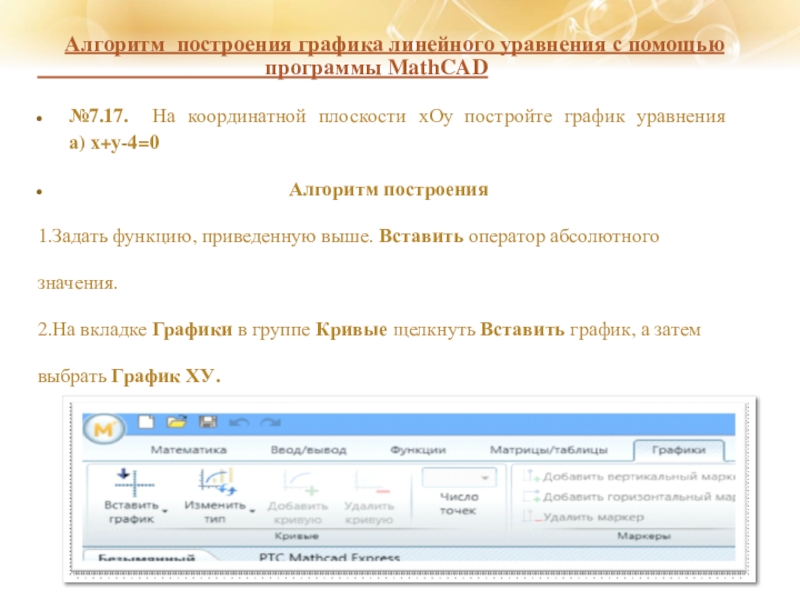Switch to the Безымянный document tab
Image resolution: width=800 pixels, height=600 pixels.
click(146, 556)
